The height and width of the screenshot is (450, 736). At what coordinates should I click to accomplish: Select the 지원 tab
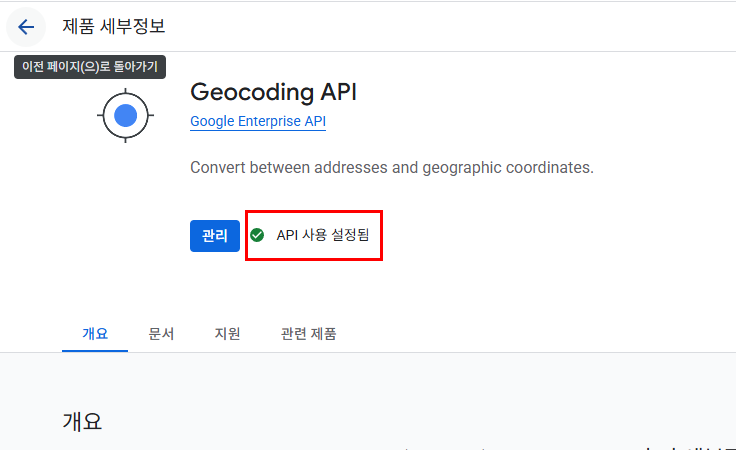227,334
